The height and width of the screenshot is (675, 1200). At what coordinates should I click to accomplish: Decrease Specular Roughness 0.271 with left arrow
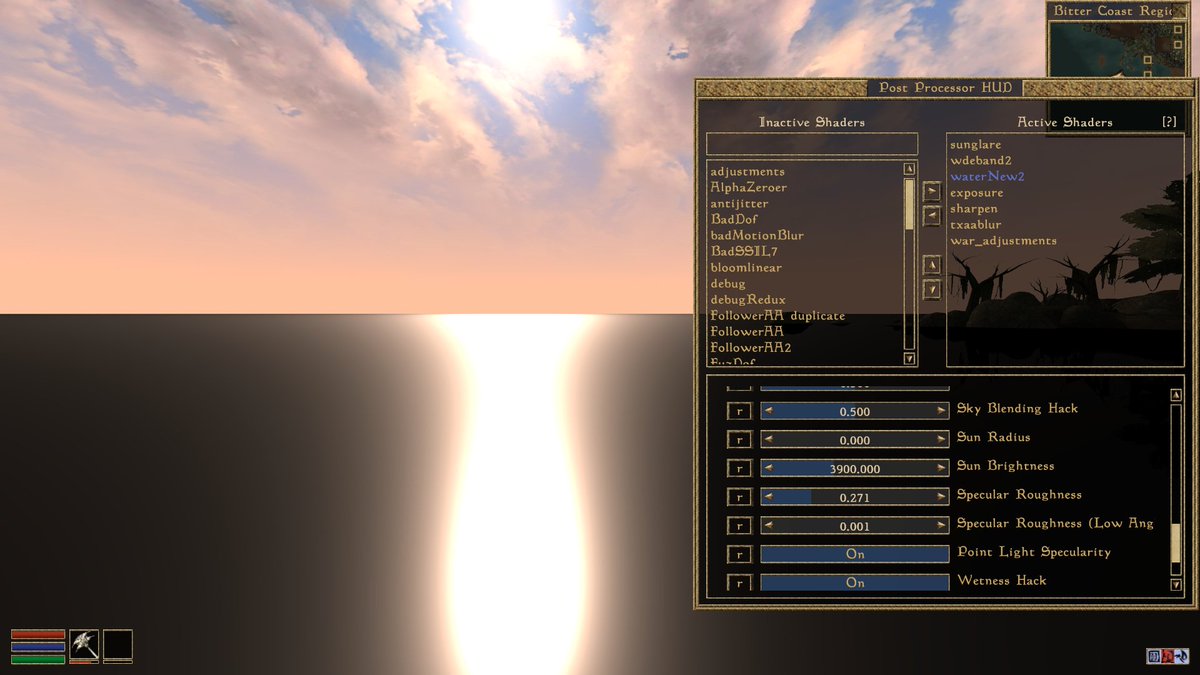(x=767, y=497)
